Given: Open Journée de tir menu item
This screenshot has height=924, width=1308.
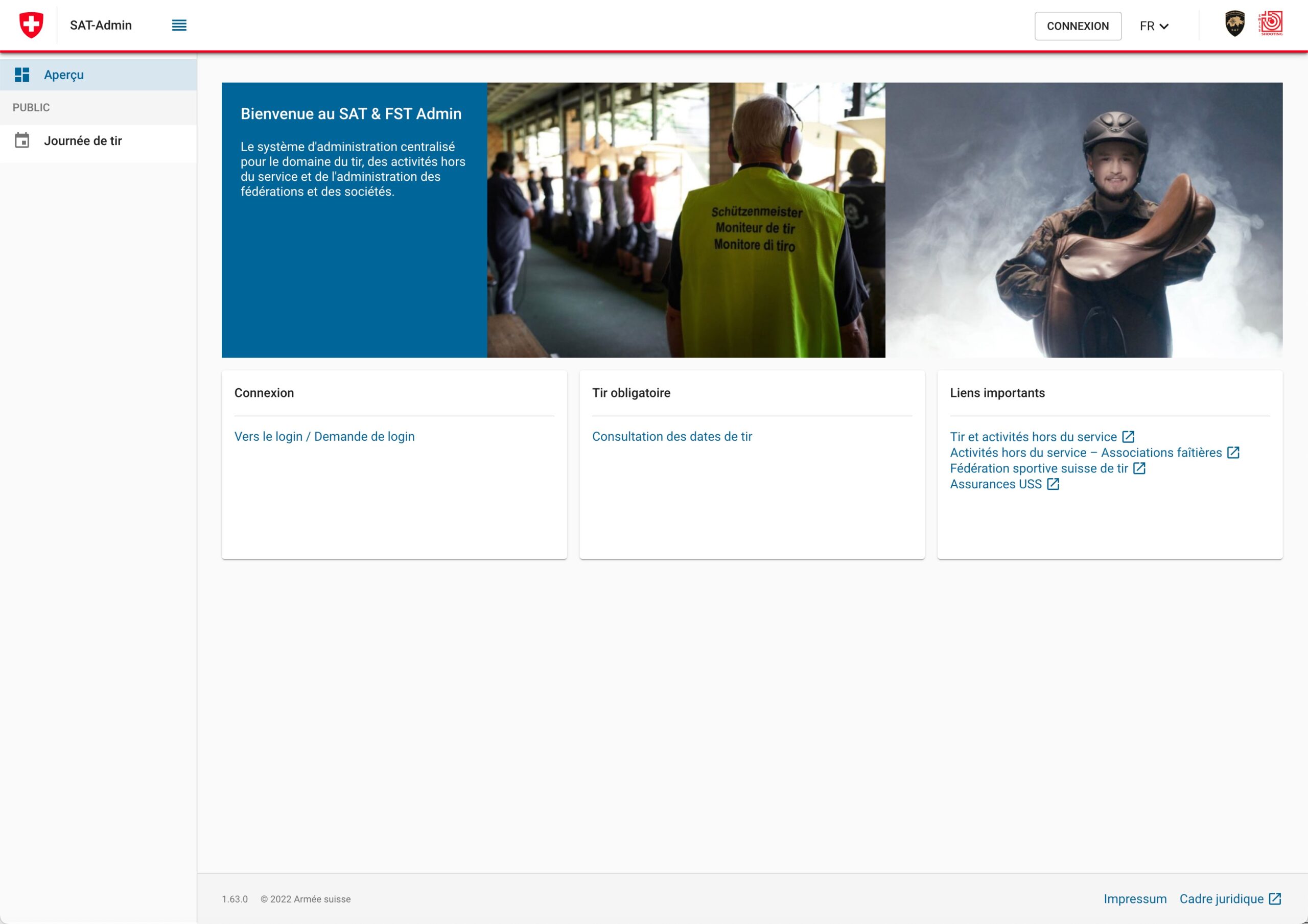Looking at the screenshot, I should [x=83, y=140].
